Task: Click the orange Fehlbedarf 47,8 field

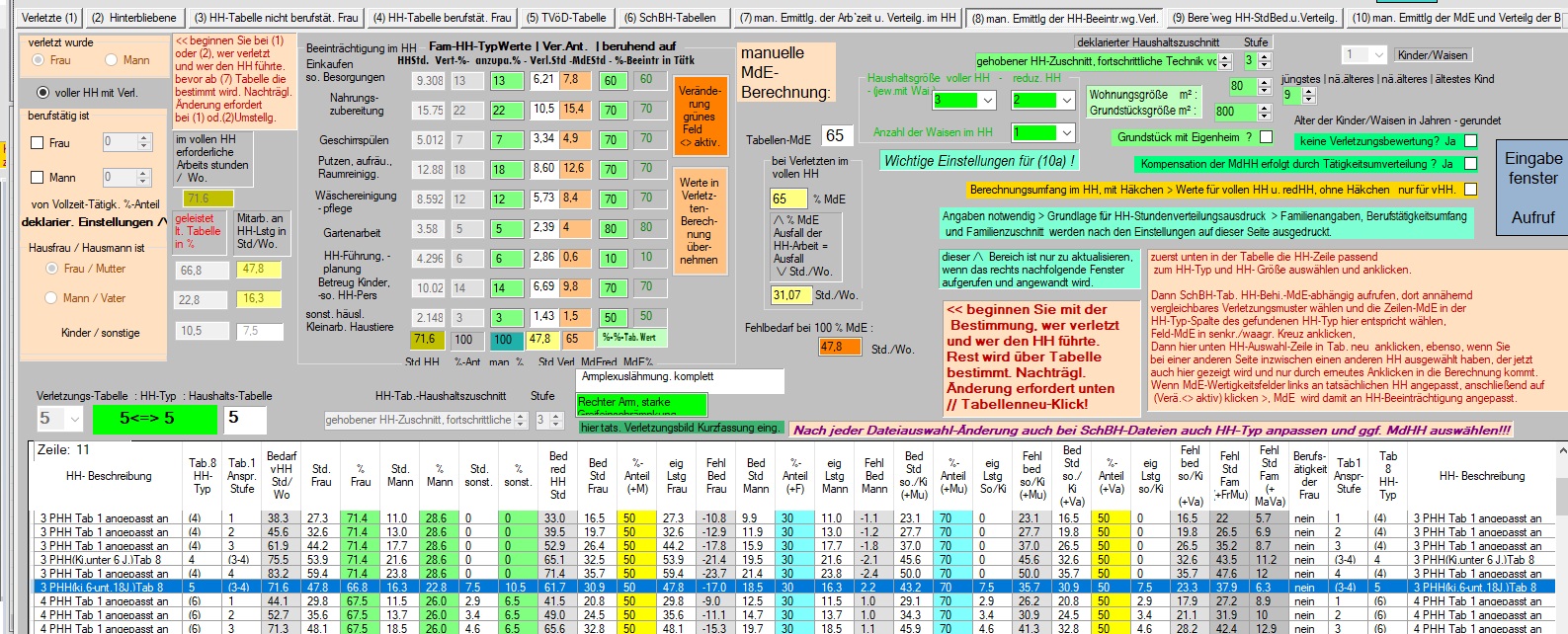Action: pos(840,347)
